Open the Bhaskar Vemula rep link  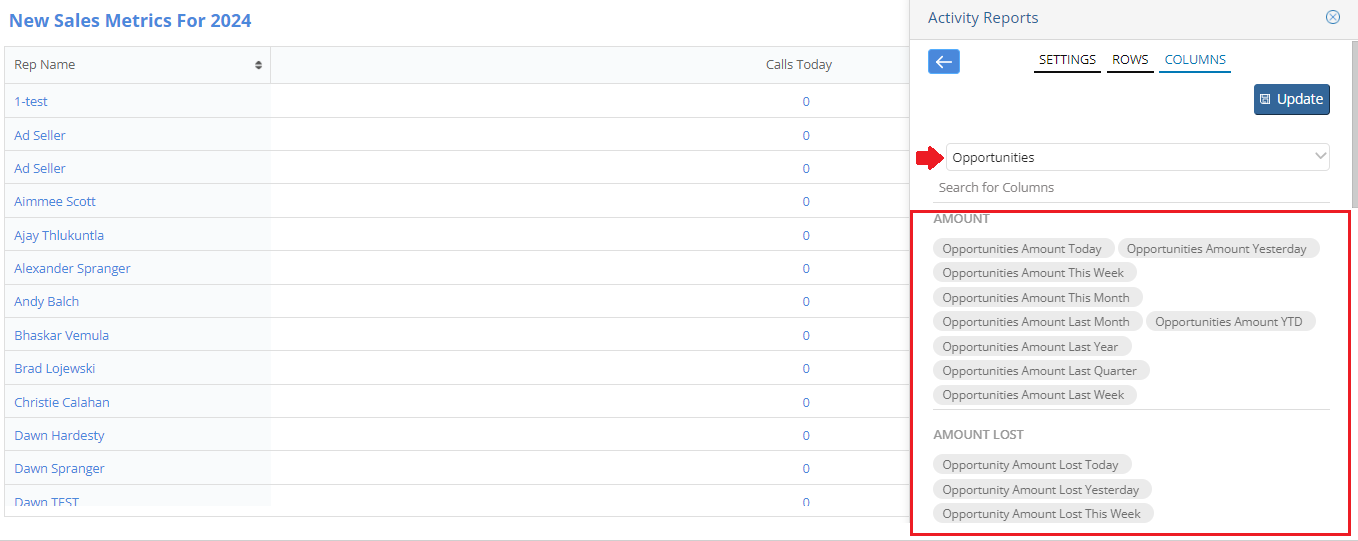click(x=61, y=336)
